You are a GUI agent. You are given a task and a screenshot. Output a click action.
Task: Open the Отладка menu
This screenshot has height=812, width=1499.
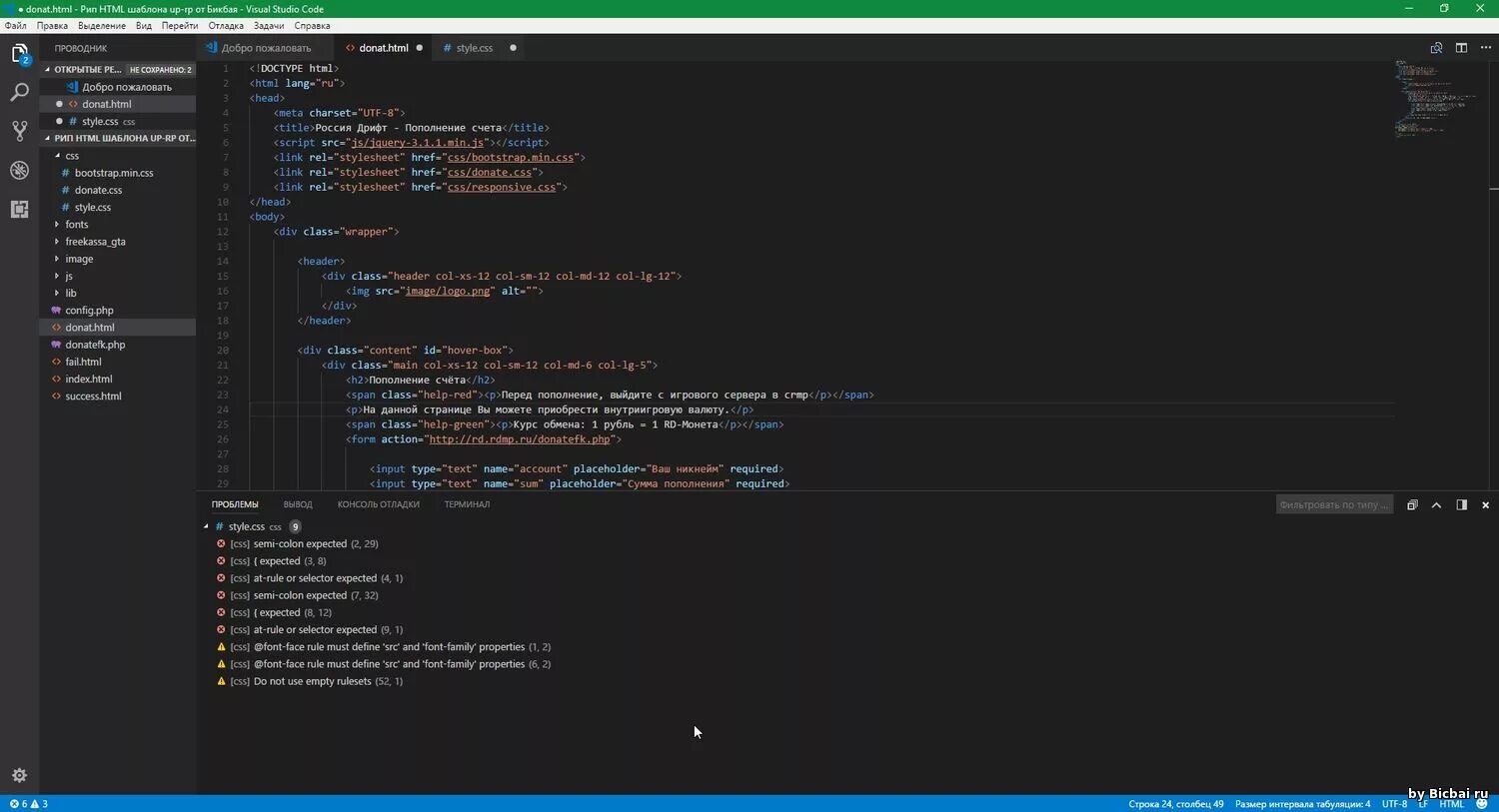coord(226,26)
